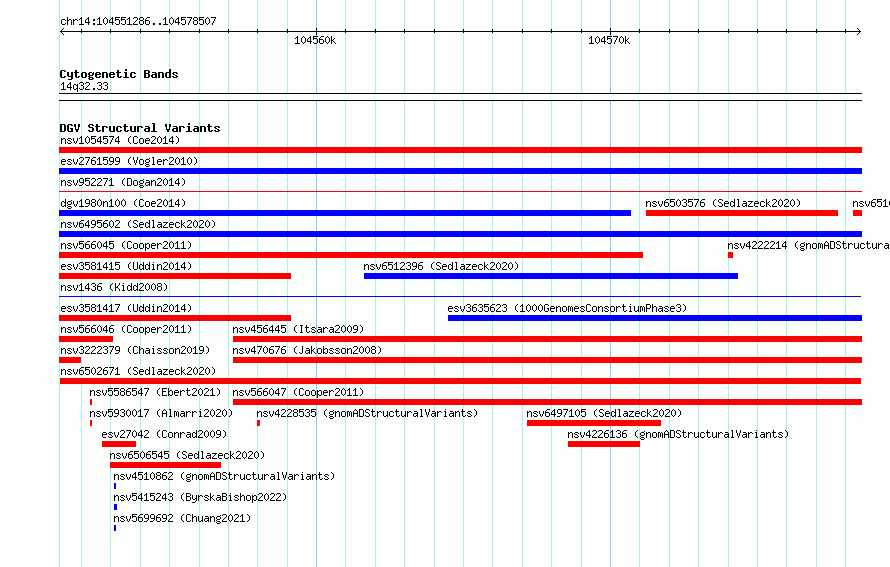Select the red nsv6497105 (Sedlazeck2020) bar

pyautogui.click(x=594, y=423)
